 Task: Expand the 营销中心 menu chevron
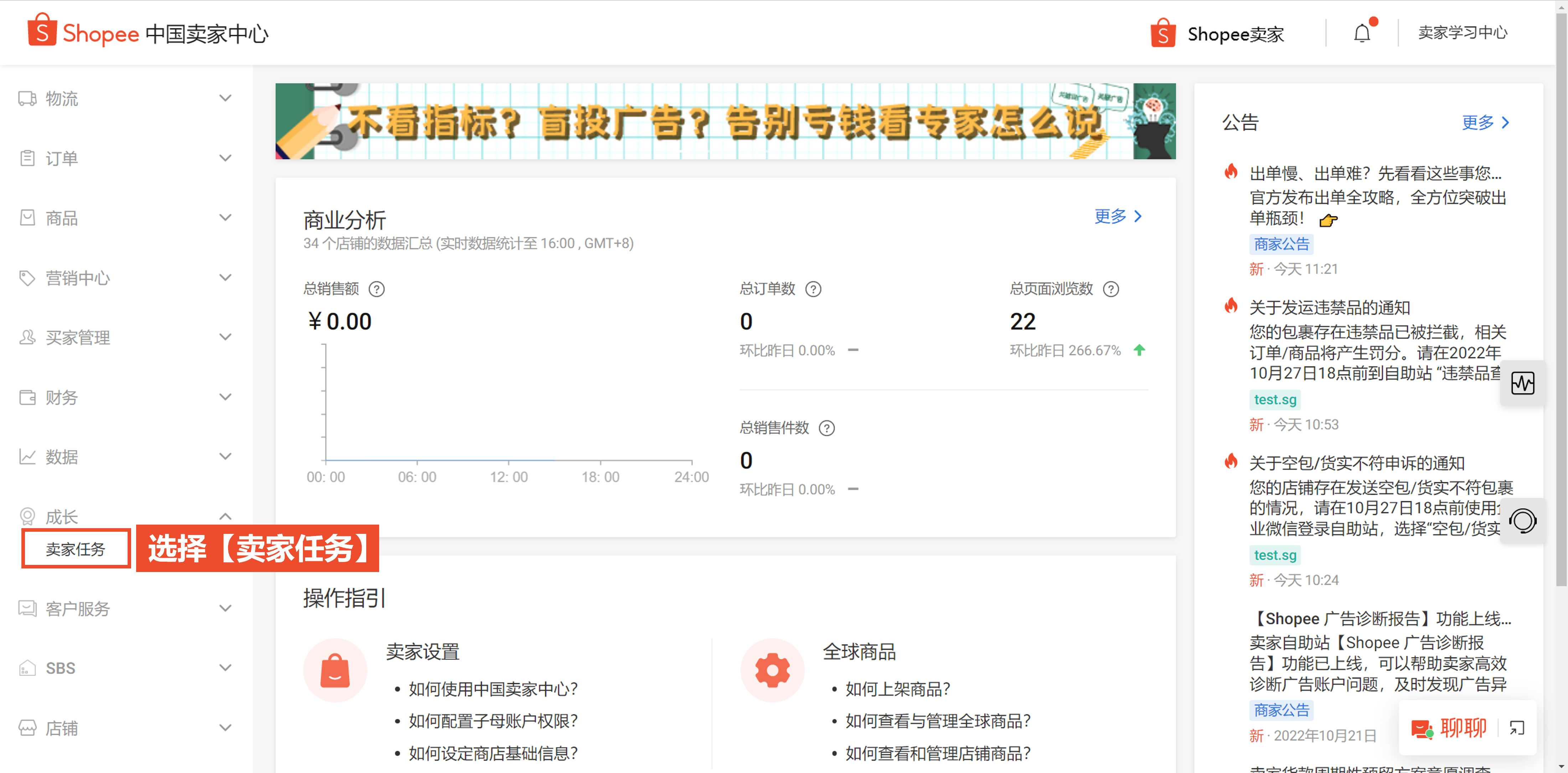[225, 278]
